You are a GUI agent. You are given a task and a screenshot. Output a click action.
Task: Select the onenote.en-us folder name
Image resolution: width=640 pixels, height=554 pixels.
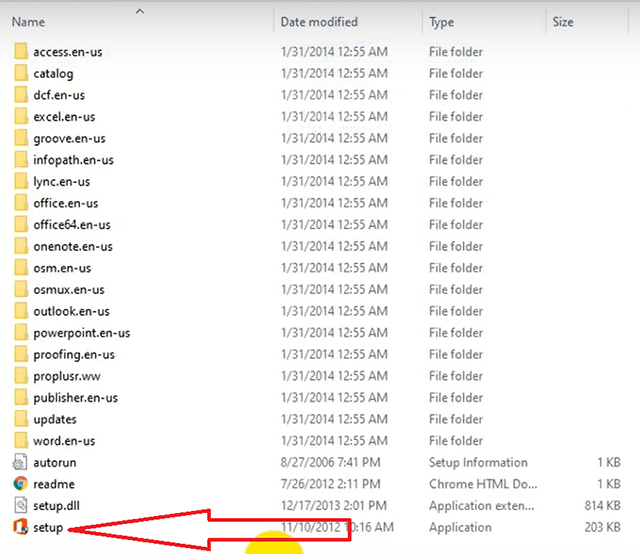tap(73, 246)
